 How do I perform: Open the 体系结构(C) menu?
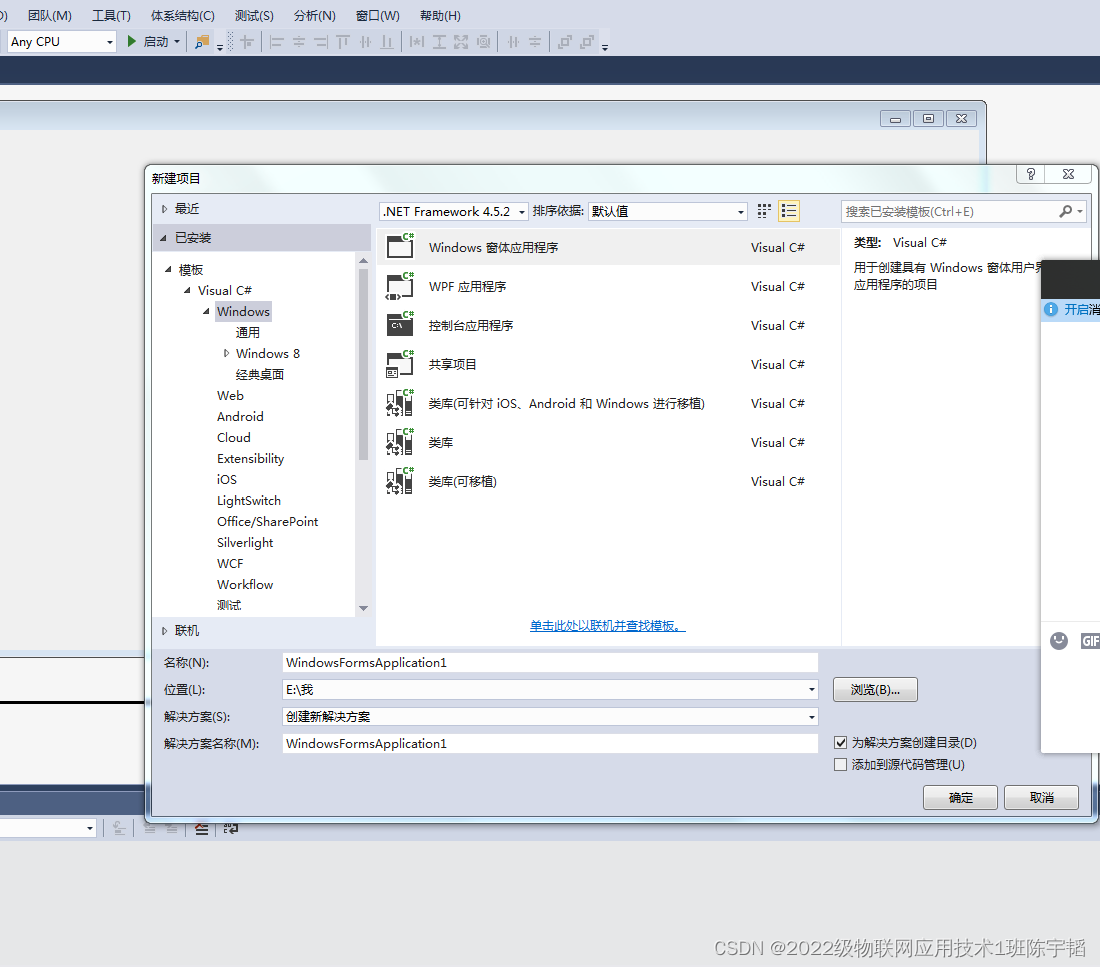[x=182, y=15]
